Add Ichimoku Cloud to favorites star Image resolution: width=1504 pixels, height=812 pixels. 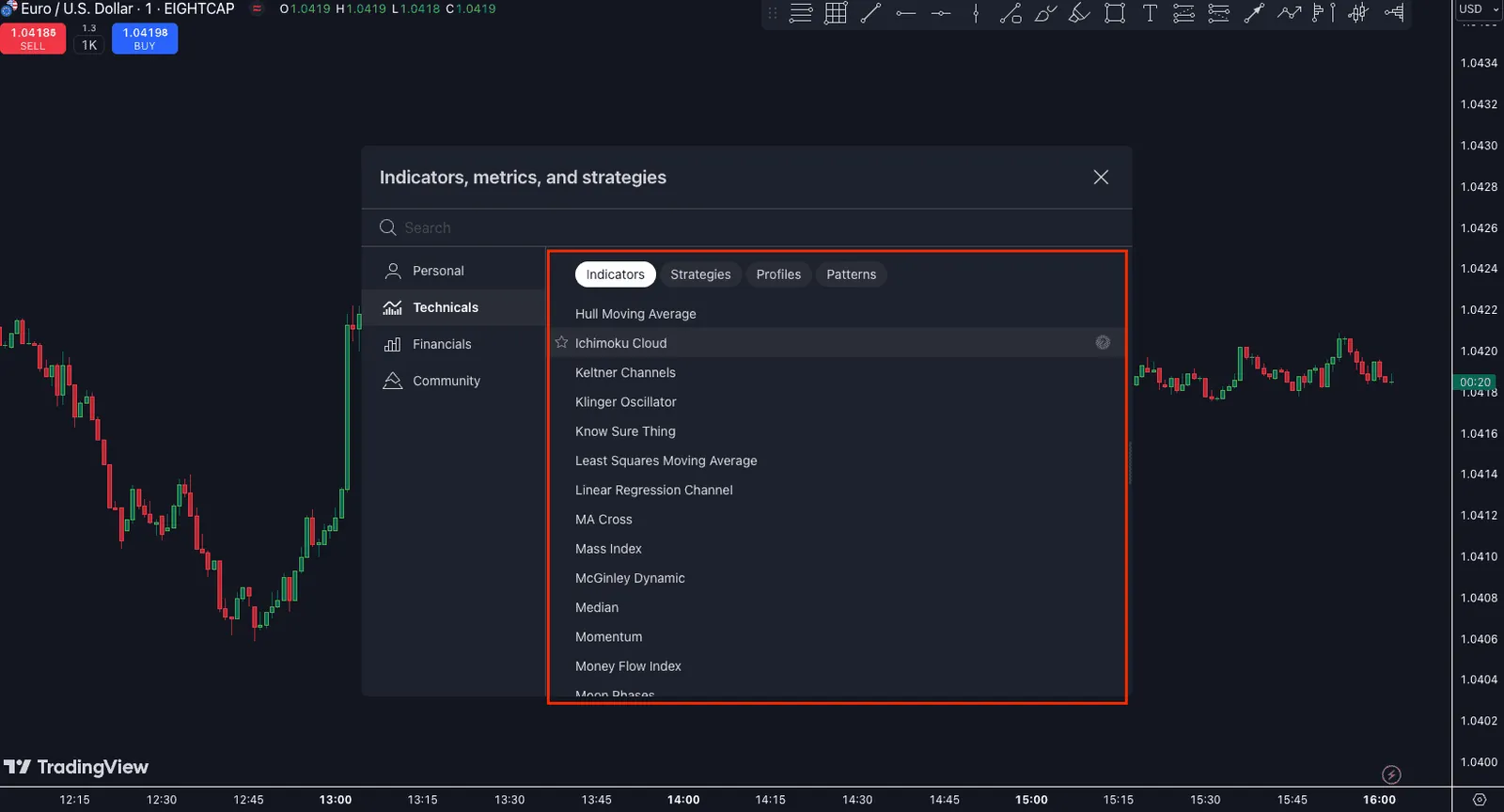[x=561, y=342]
